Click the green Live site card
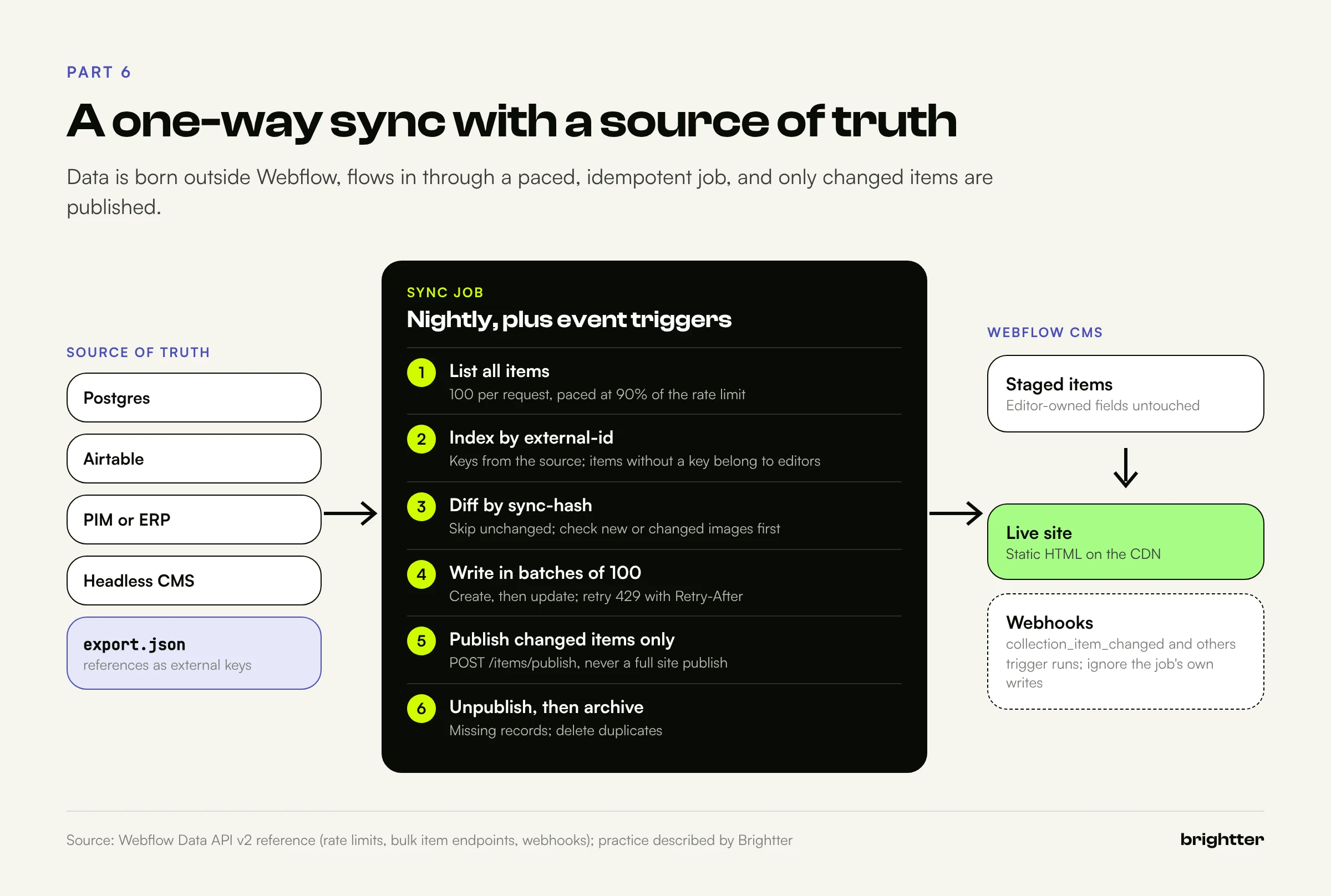 pos(1125,542)
